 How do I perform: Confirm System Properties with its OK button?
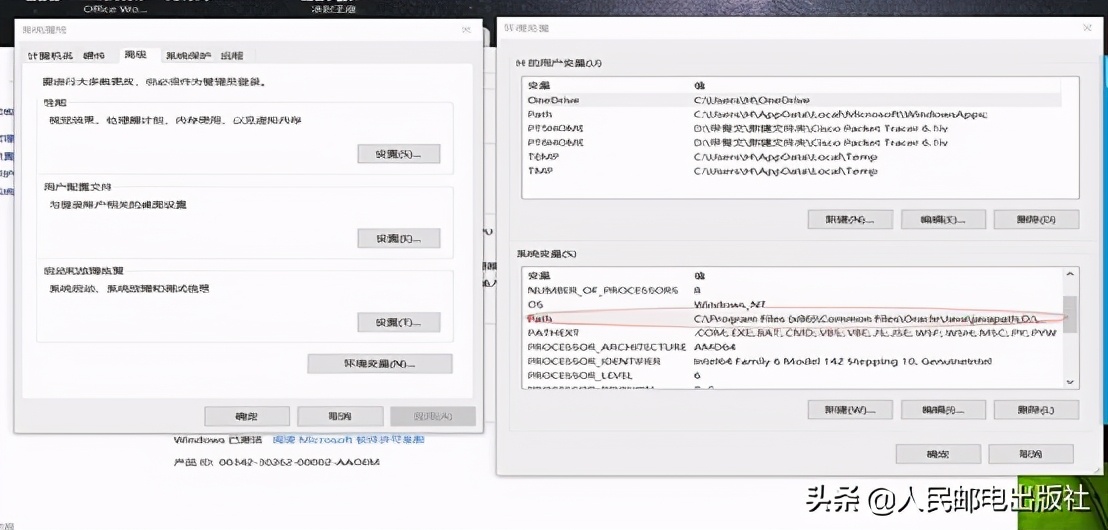(x=247, y=416)
